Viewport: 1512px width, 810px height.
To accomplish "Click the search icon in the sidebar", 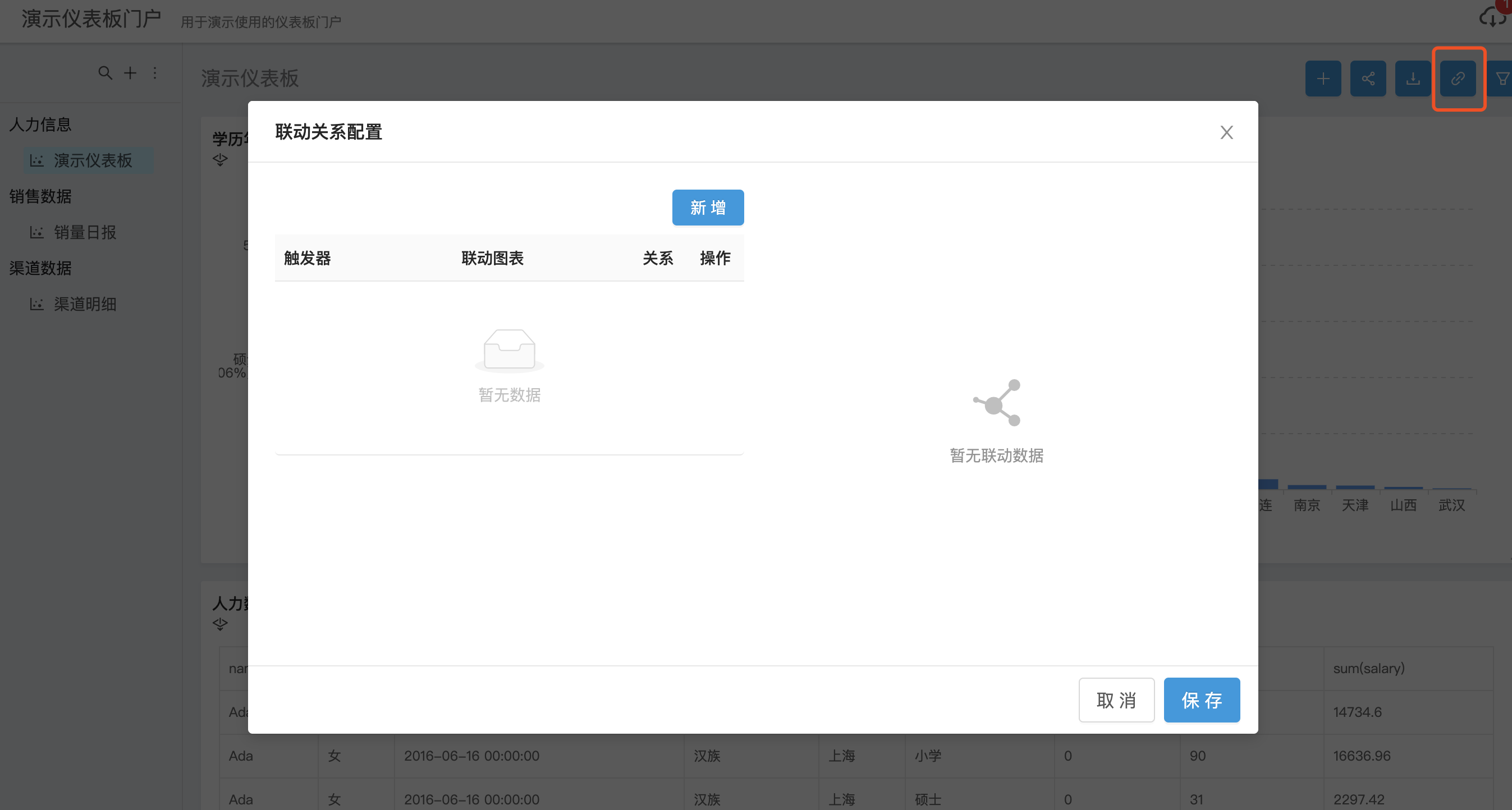I will click(104, 73).
